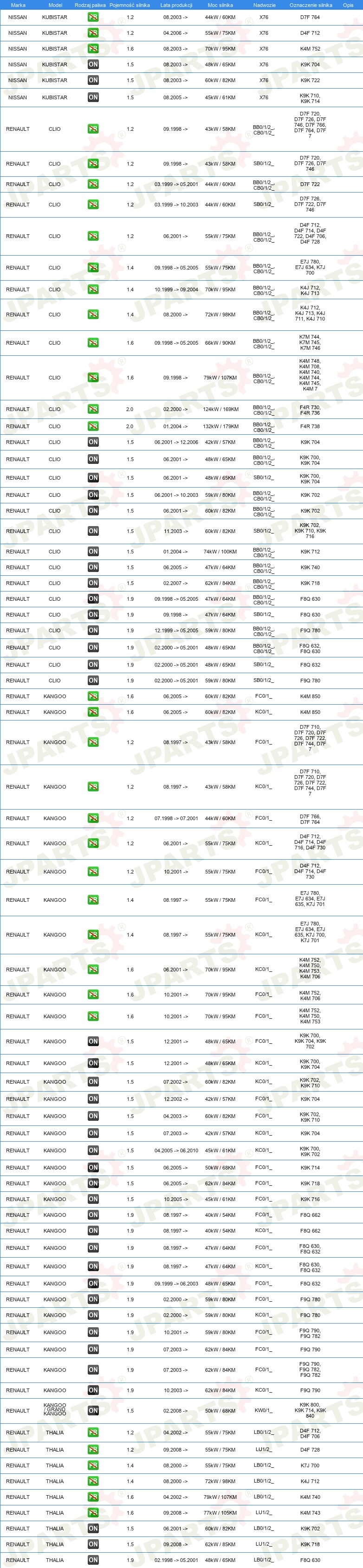
Task: Click the "K4M 752" engine code in Kubistar row
Action: (310, 49)
